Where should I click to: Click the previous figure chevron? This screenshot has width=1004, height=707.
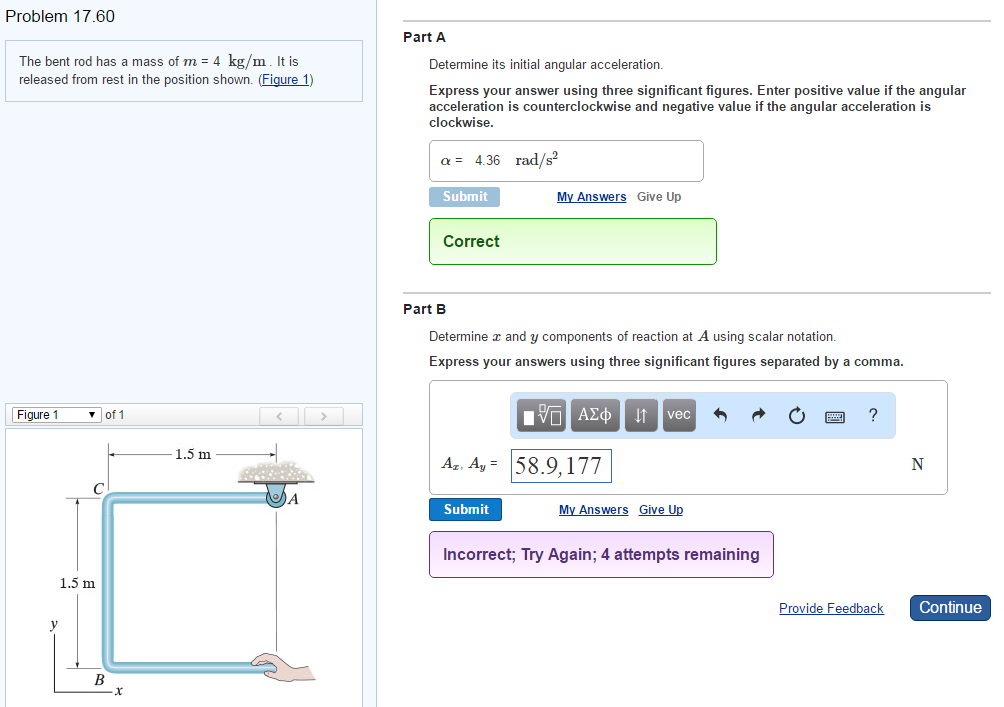279,414
